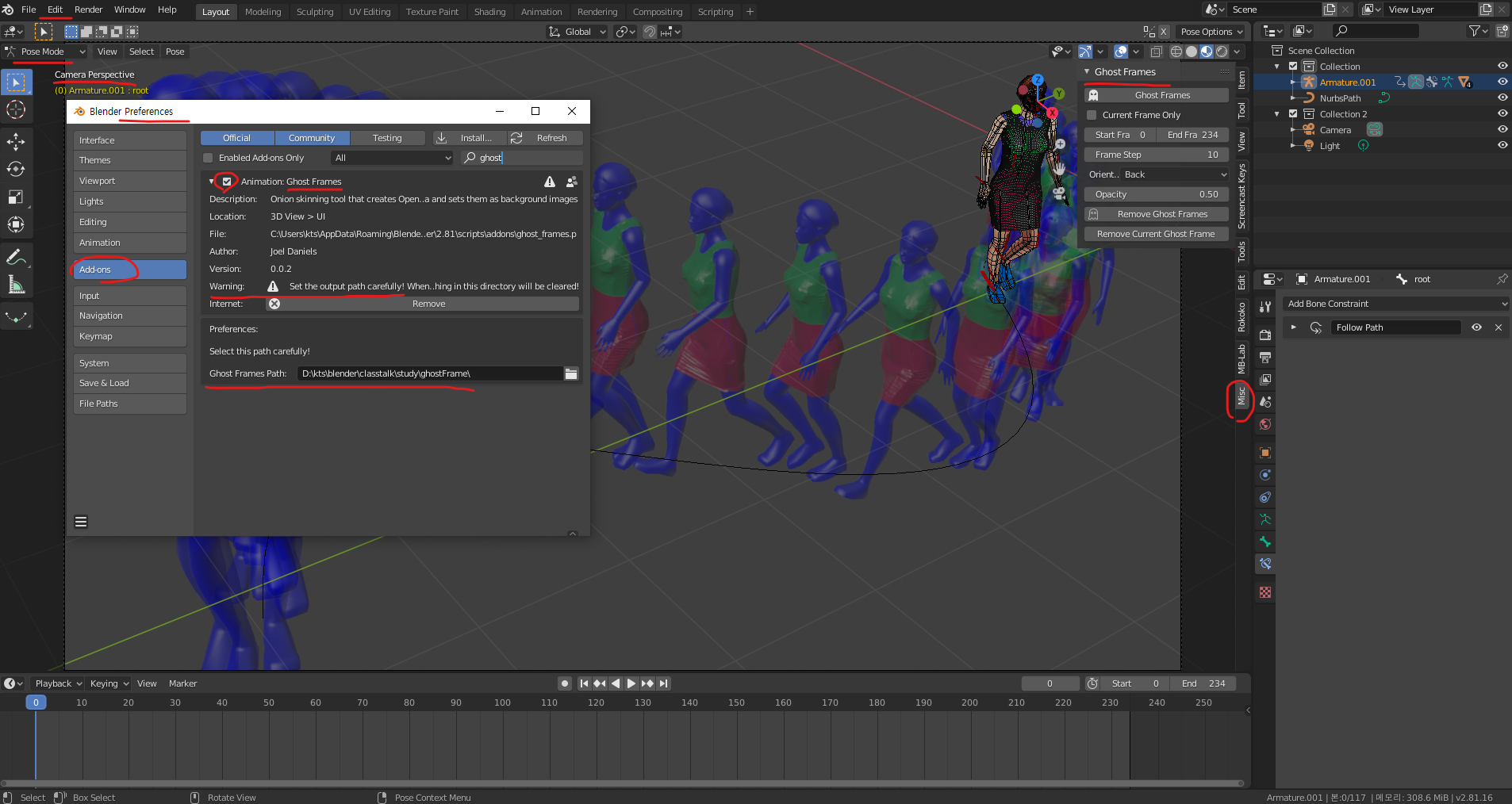Select the Measure tool
The height and width of the screenshot is (804, 1512).
point(16,285)
